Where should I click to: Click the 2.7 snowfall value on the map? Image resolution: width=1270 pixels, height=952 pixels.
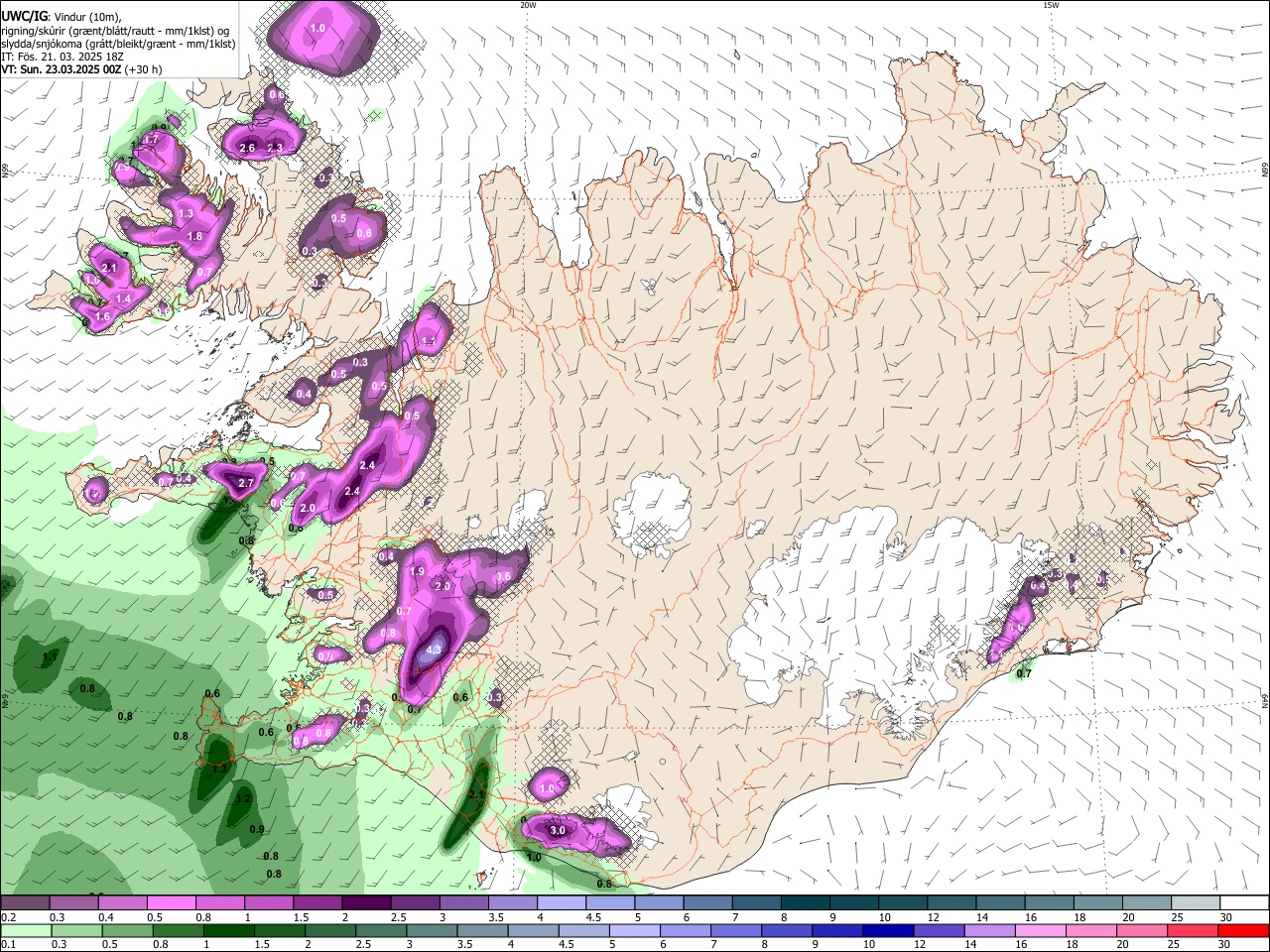[247, 483]
